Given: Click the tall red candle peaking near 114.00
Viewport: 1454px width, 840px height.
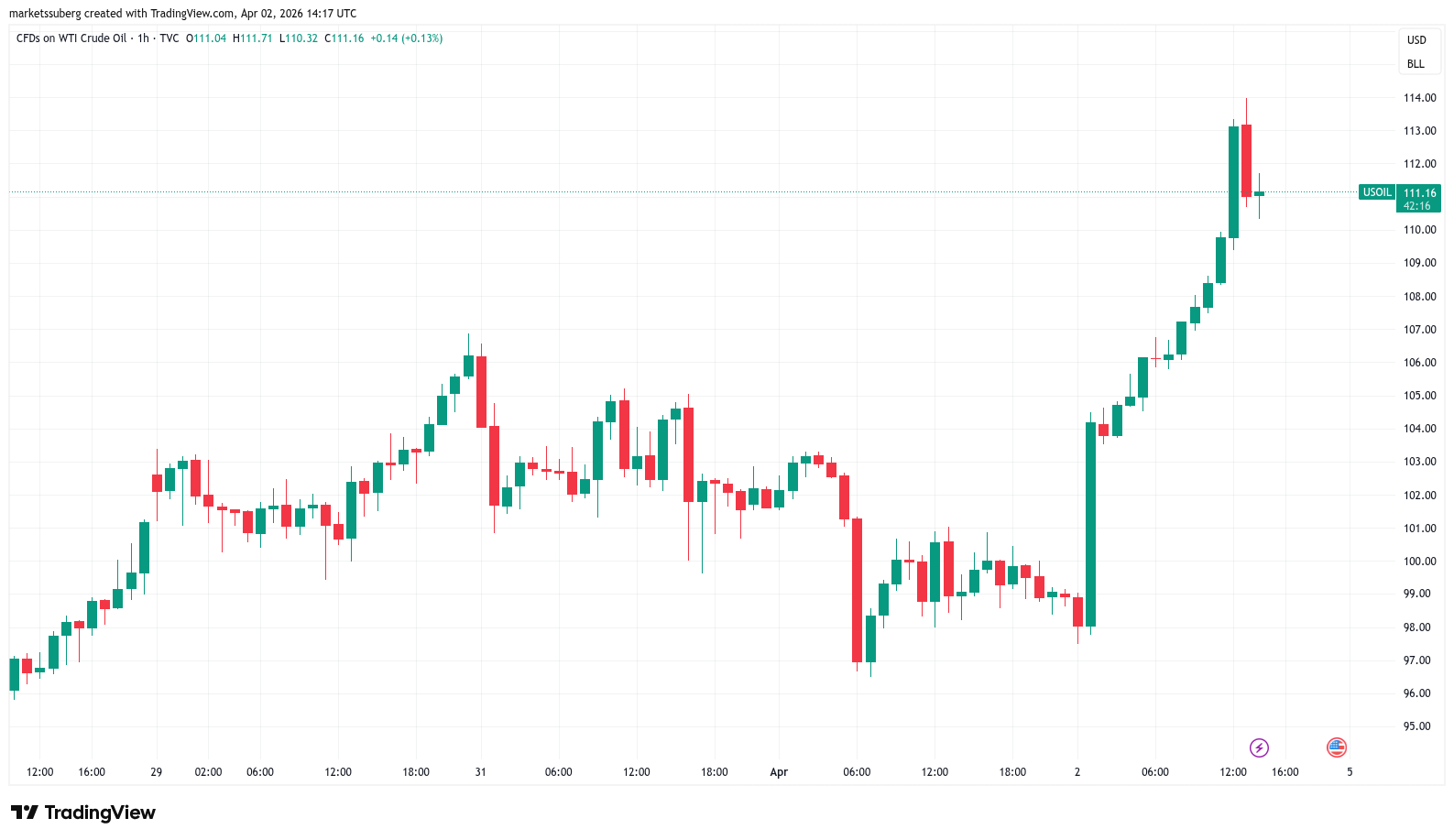Looking at the screenshot, I should 1246,160.
